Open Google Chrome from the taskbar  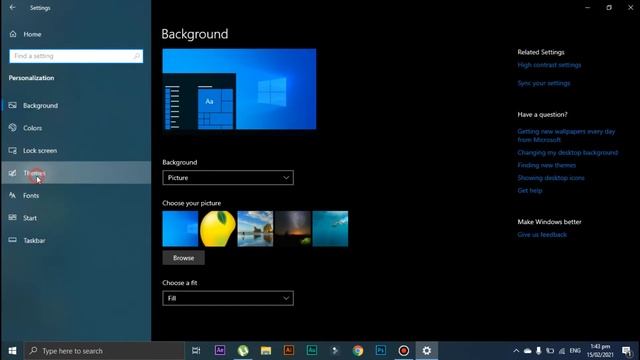pos(358,351)
